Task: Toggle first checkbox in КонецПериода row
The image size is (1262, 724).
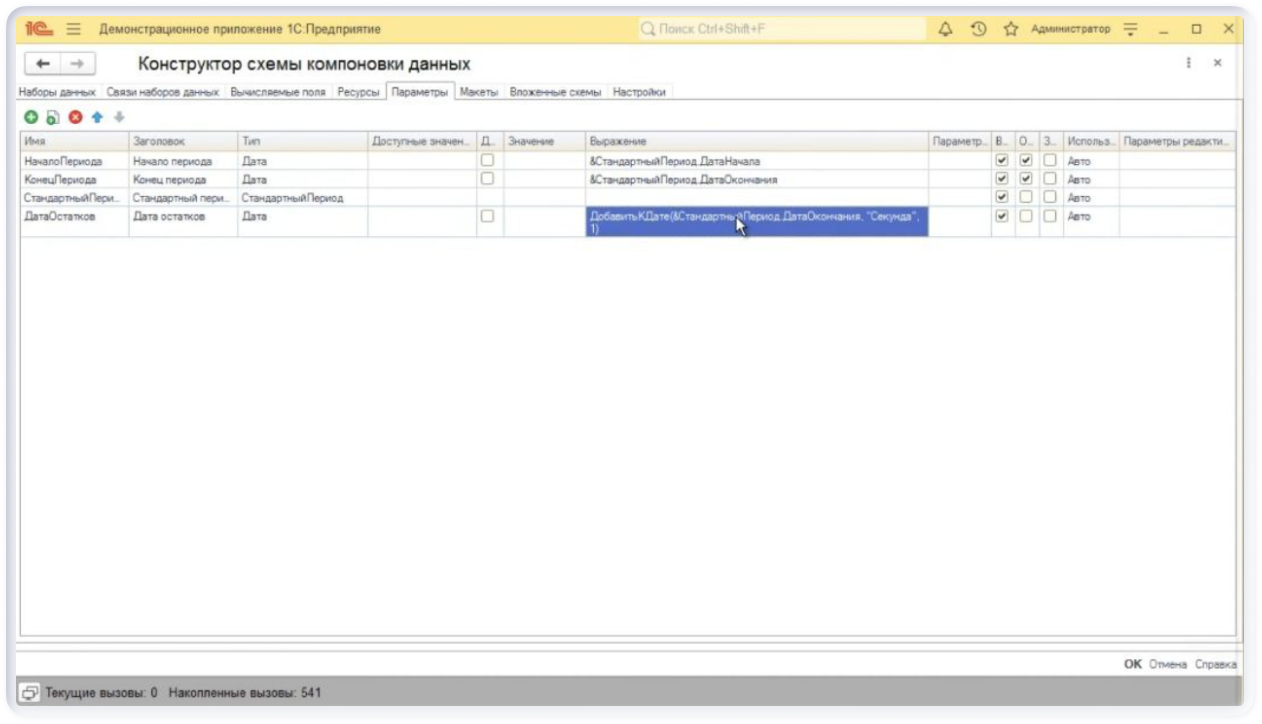Action: tap(487, 179)
